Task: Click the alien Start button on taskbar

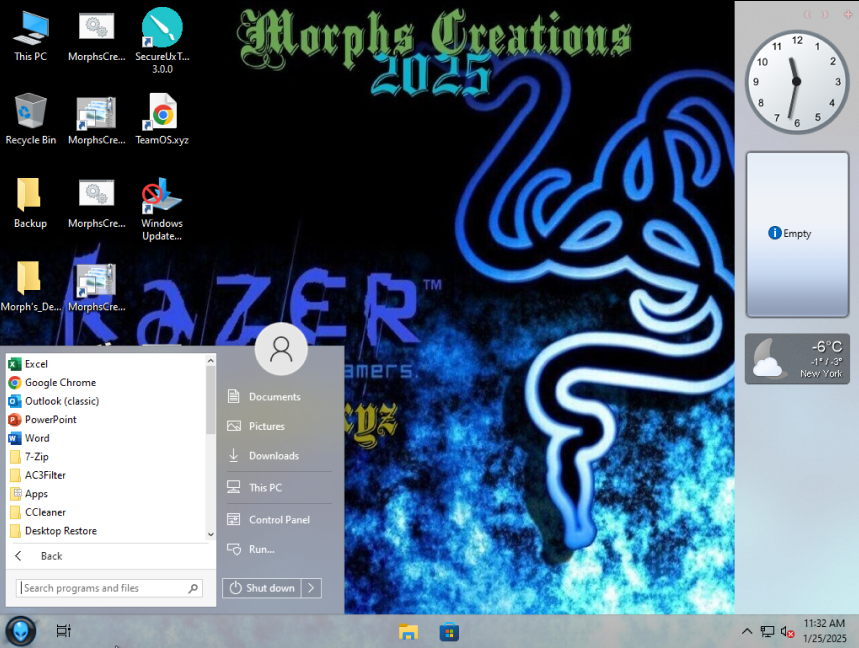Action: (x=21, y=631)
